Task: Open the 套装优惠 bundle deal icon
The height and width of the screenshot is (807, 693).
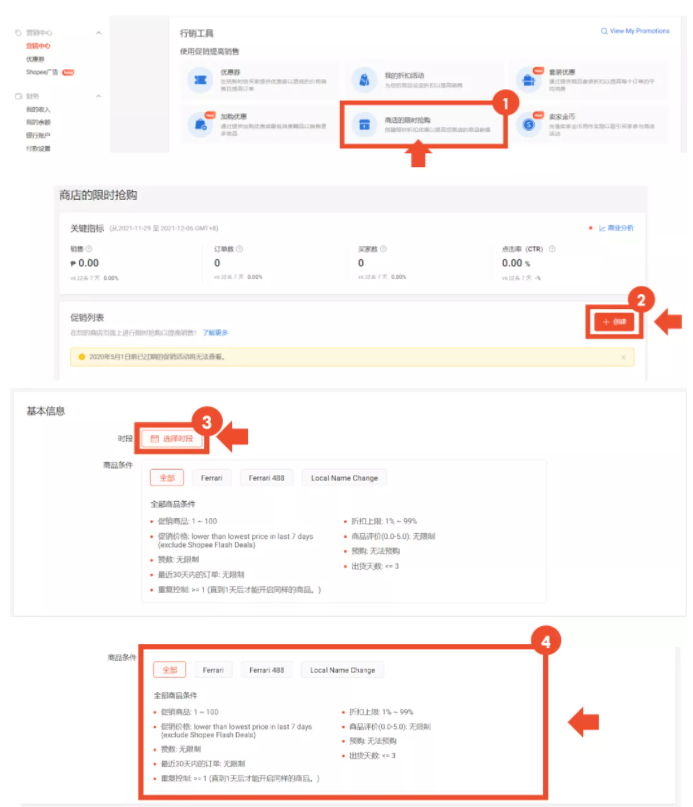Action: pos(528,80)
